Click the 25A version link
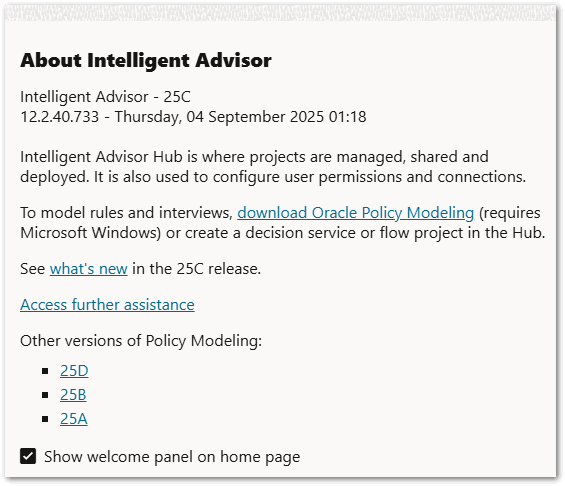565x486 pixels. (74, 419)
